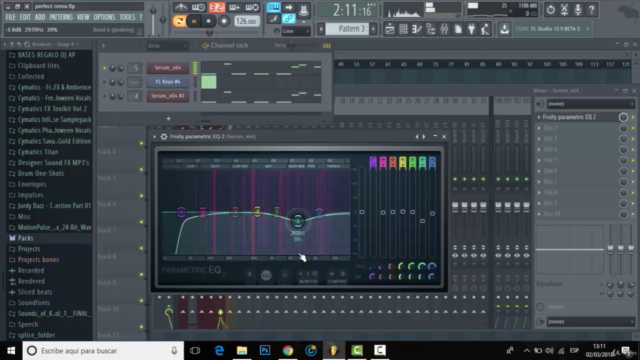Open the FILE menu
Viewport: 640px width, 360px height.
(10, 17)
